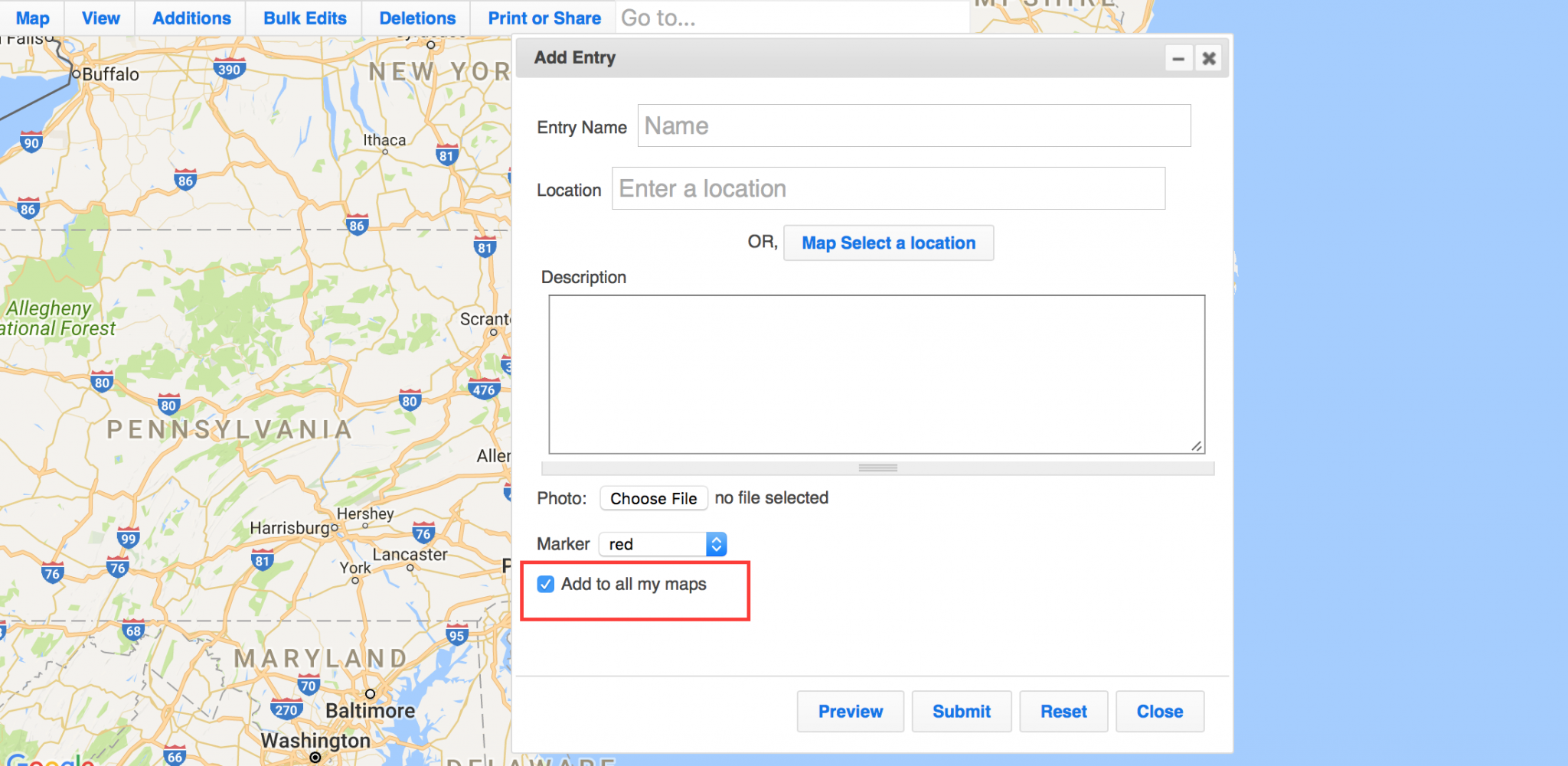Focus the Entry Name field
Screen dimensions: 1568x766
coord(913,125)
